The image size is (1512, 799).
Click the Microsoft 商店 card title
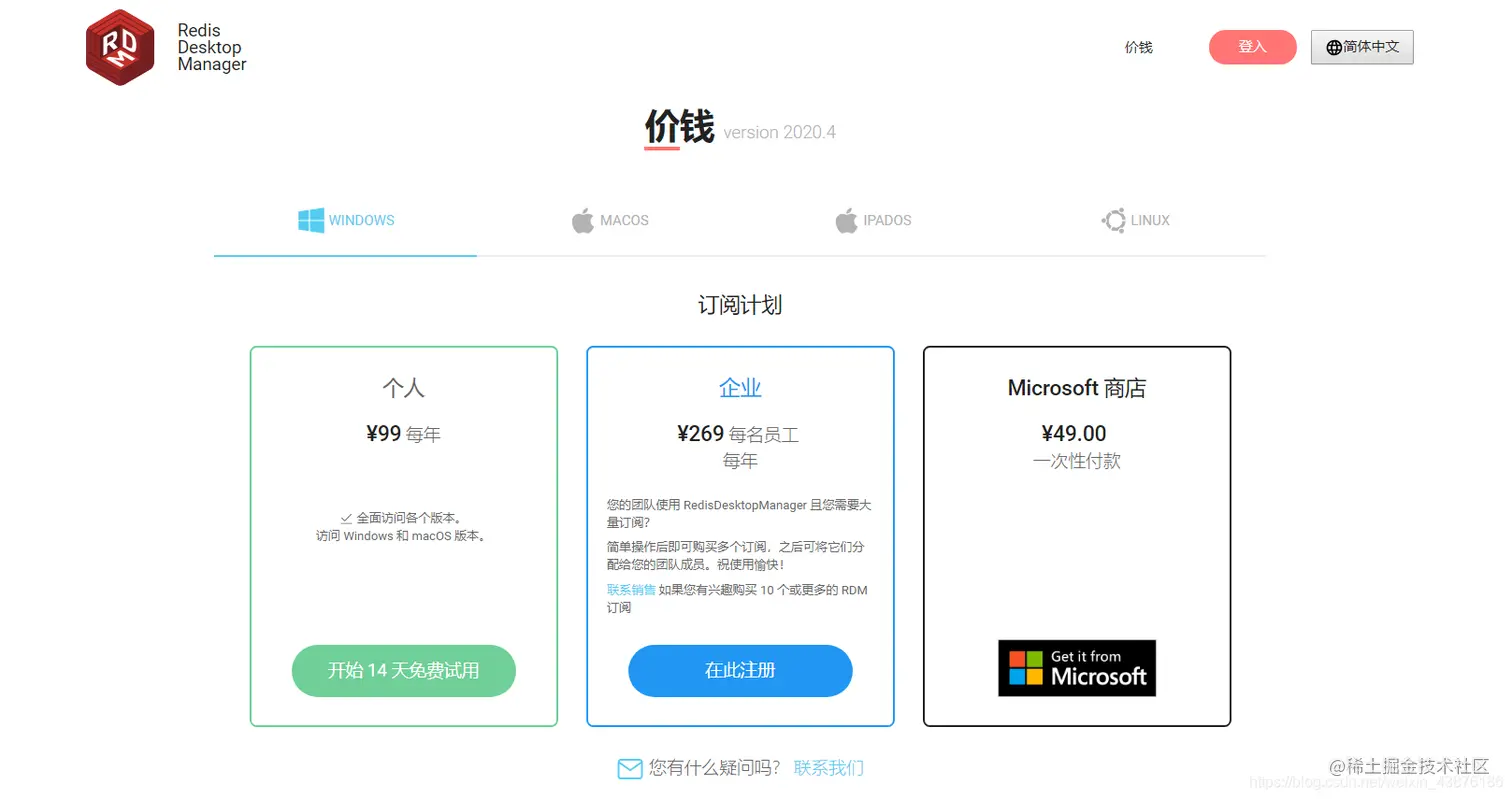(x=1077, y=388)
